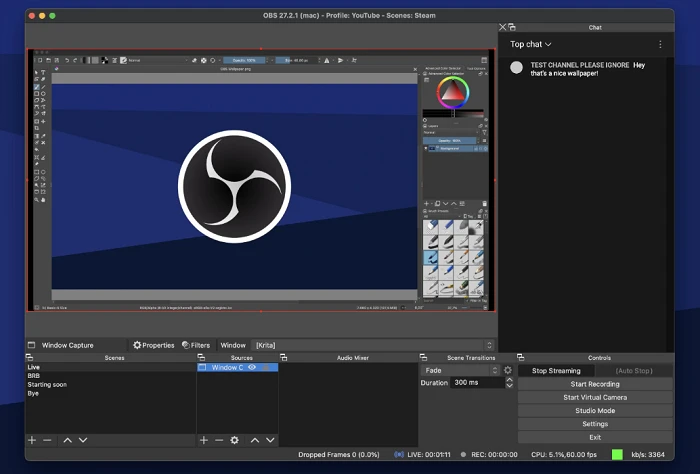Click the LIVE: 00:01:11 timer text
Viewport: 700px width, 474px height.
click(x=429, y=454)
